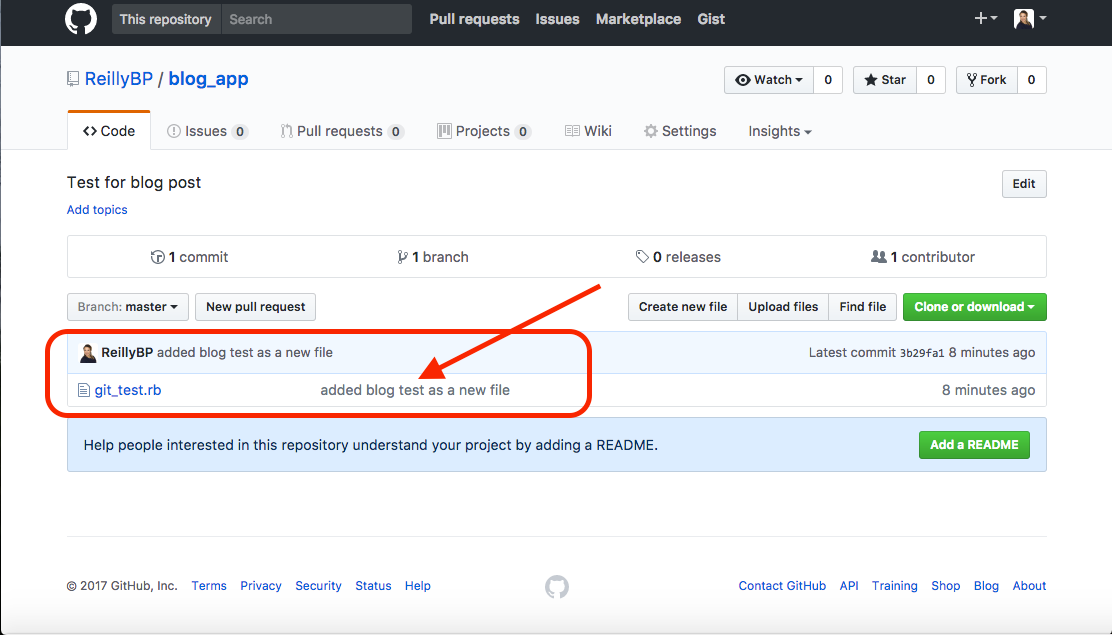Click the search input field

pos(315,18)
